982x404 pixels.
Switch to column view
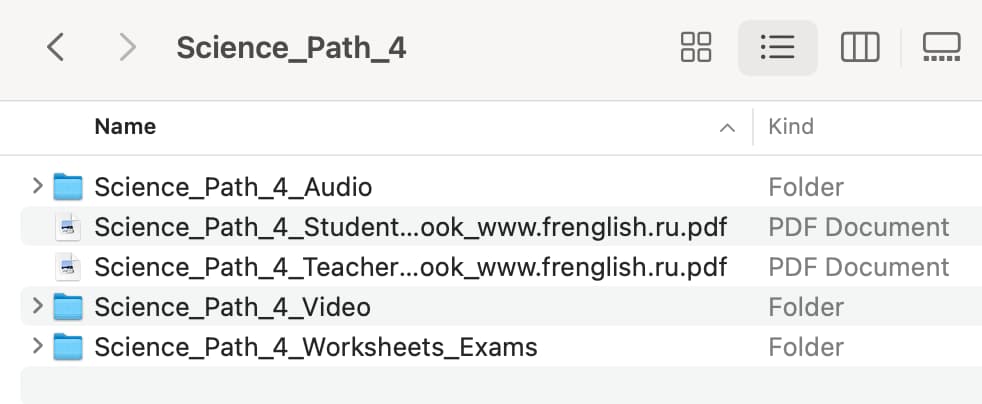click(x=860, y=48)
